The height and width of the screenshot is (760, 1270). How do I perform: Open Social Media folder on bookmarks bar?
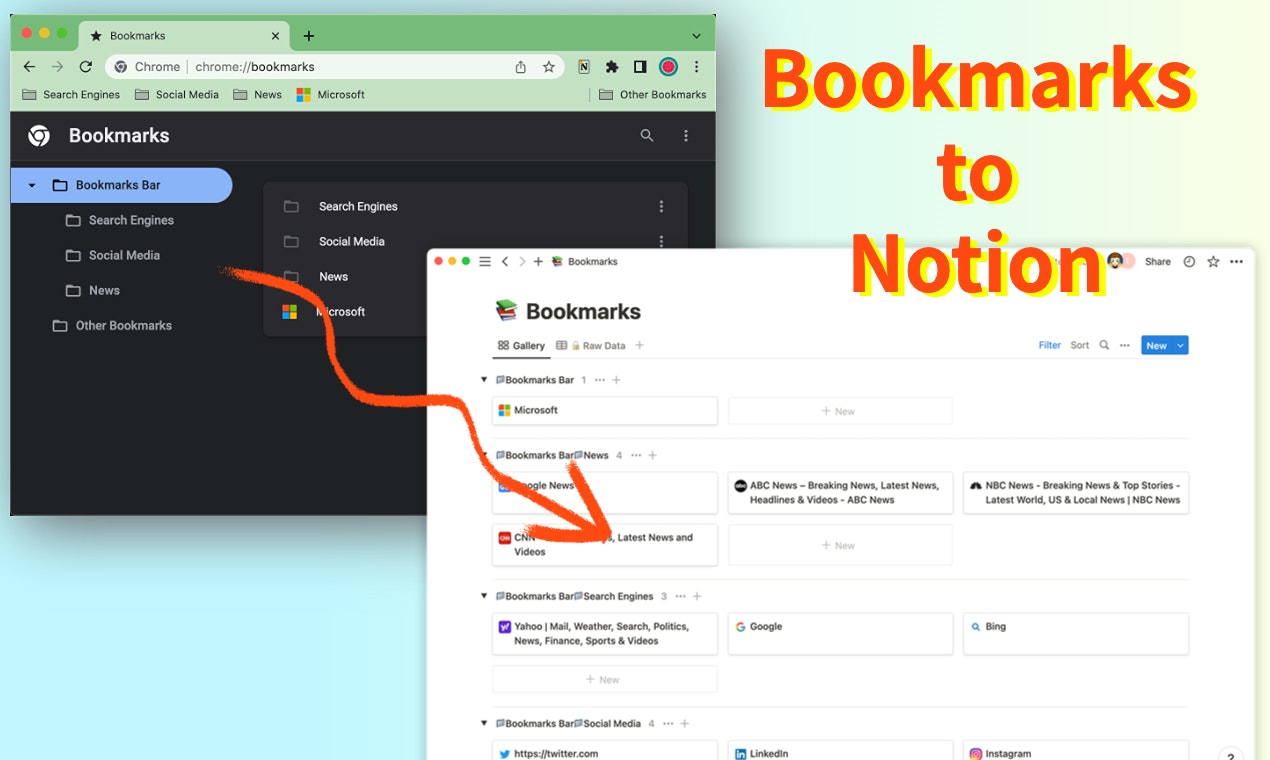click(x=177, y=95)
